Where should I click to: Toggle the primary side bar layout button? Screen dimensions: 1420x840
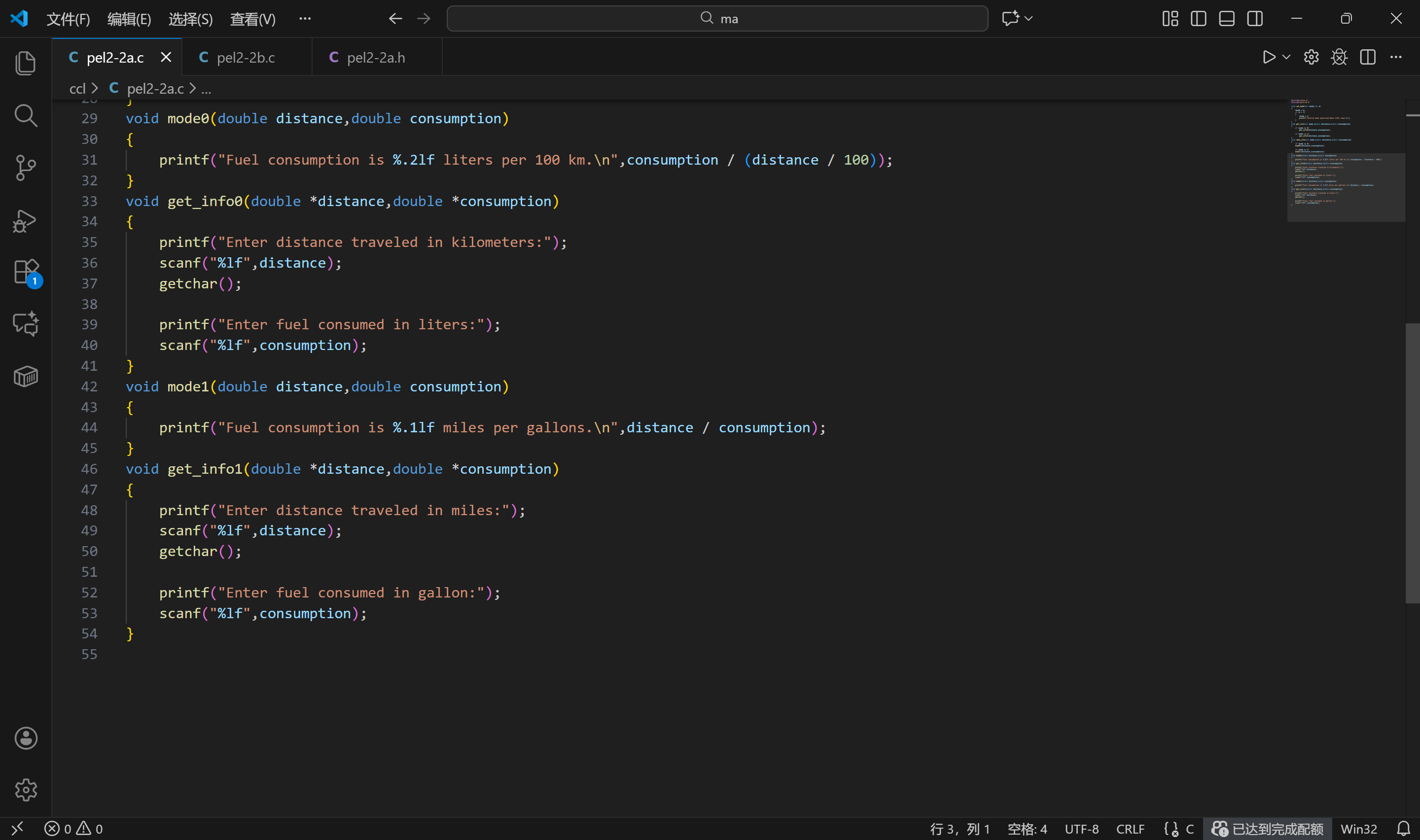coord(1198,19)
